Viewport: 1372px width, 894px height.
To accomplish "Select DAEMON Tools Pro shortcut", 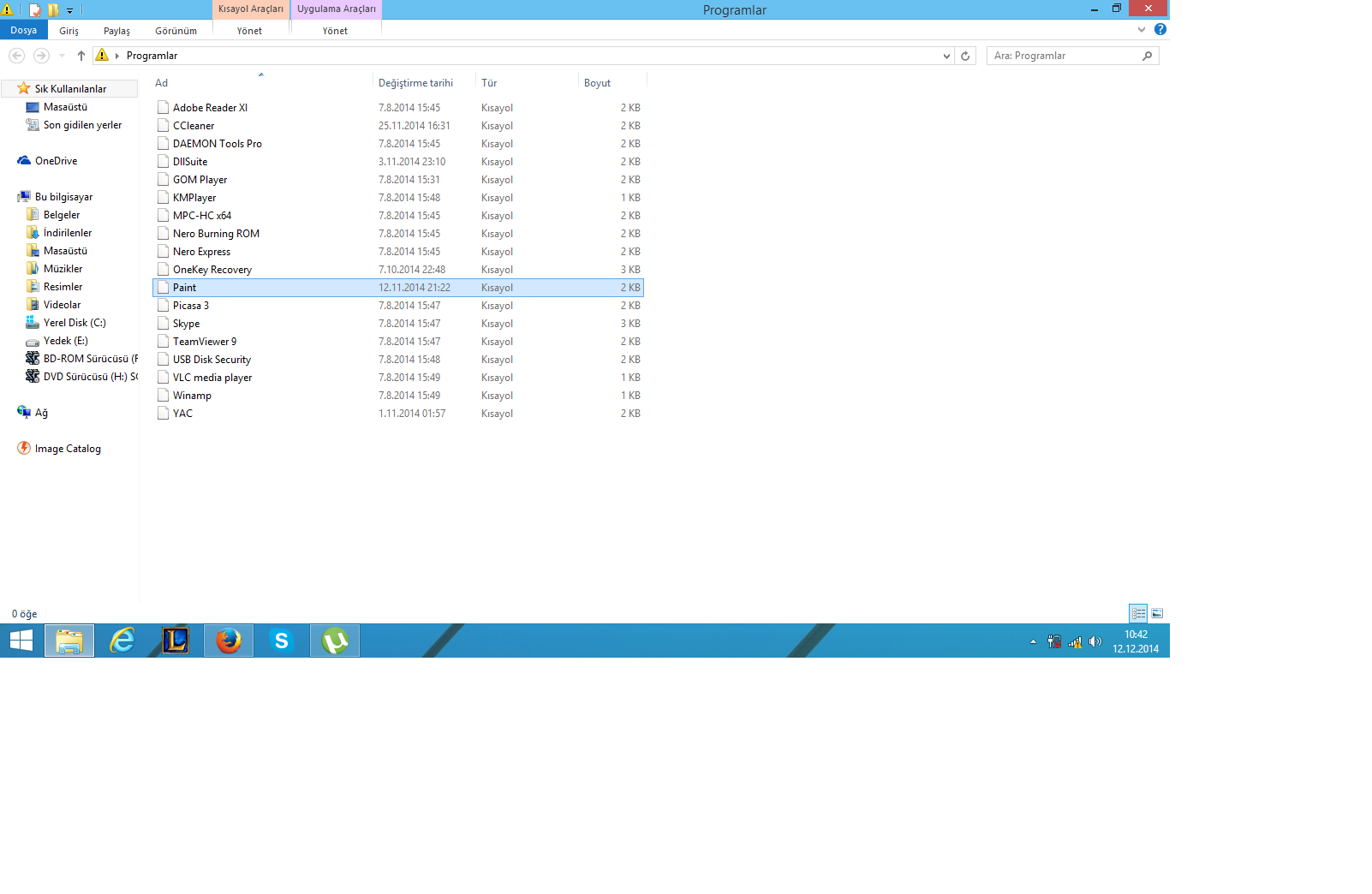I will tap(398, 144).
